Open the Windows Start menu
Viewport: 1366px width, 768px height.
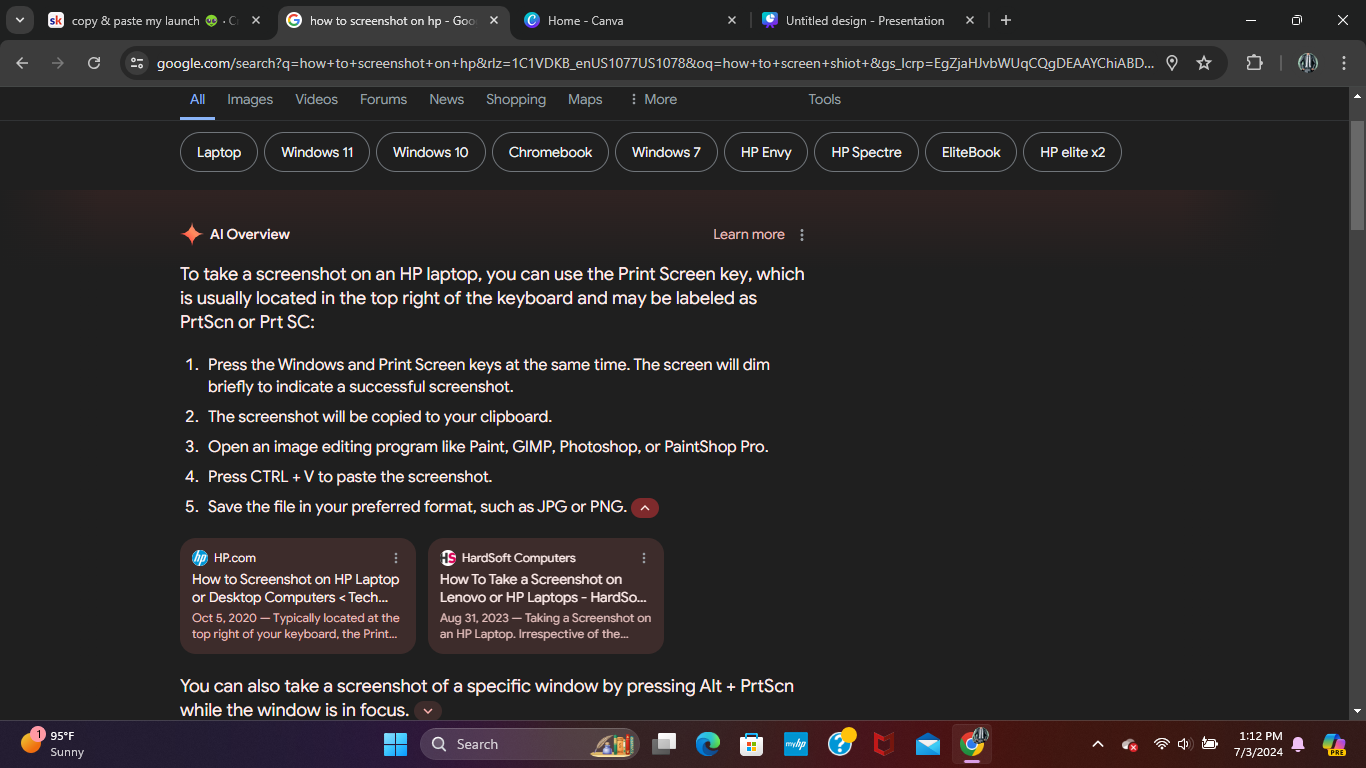pyautogui.click(x=395, y=744)
